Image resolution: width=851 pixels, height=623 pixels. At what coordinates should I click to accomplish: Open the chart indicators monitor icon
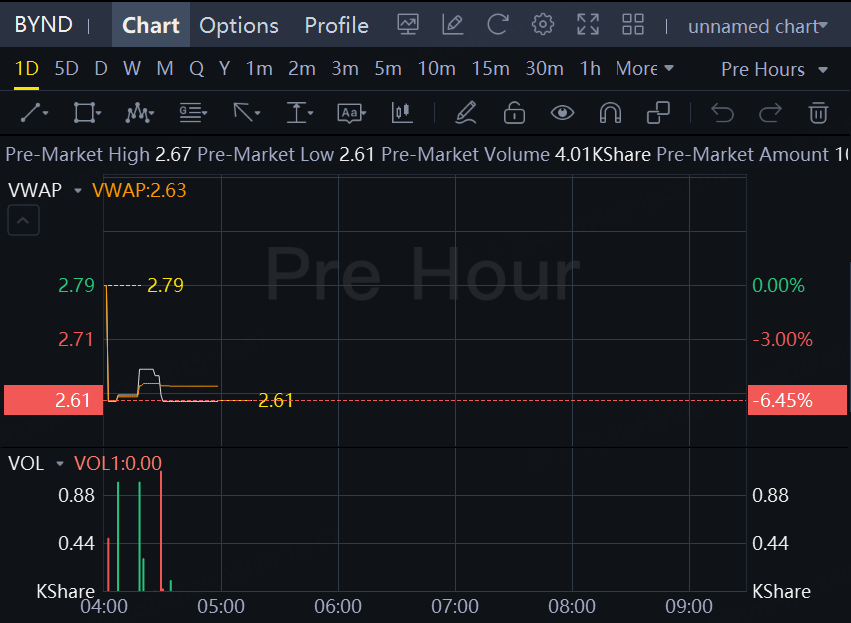(408, 24)
